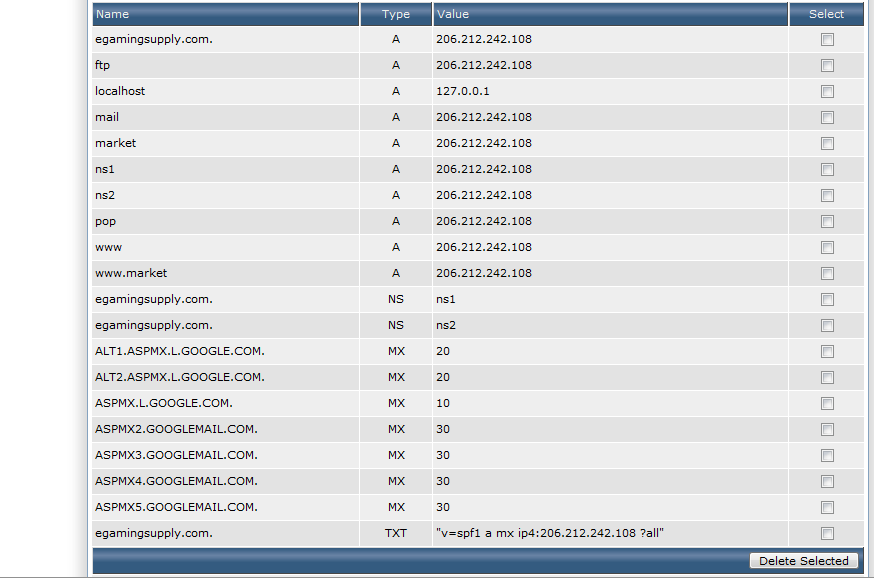Viewport: 874px width, 578px height.
Task: Click ALT2.ASPMX.L.GOOGLE.COM. name text
Action: (x=179, y=377)
